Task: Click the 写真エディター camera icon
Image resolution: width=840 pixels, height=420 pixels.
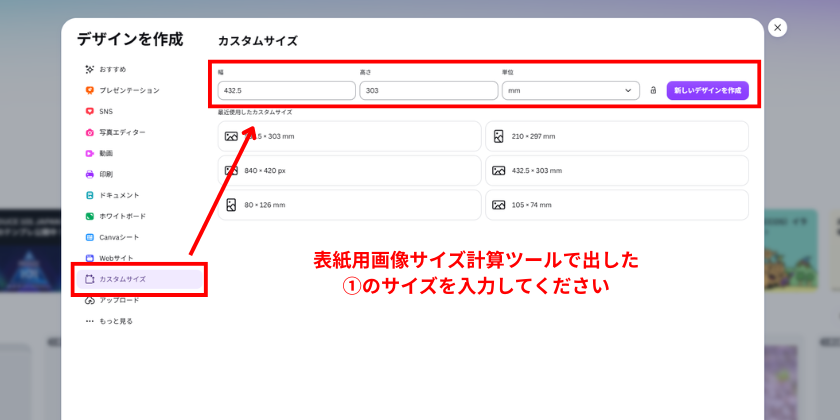Action: [x=89, y=132]
